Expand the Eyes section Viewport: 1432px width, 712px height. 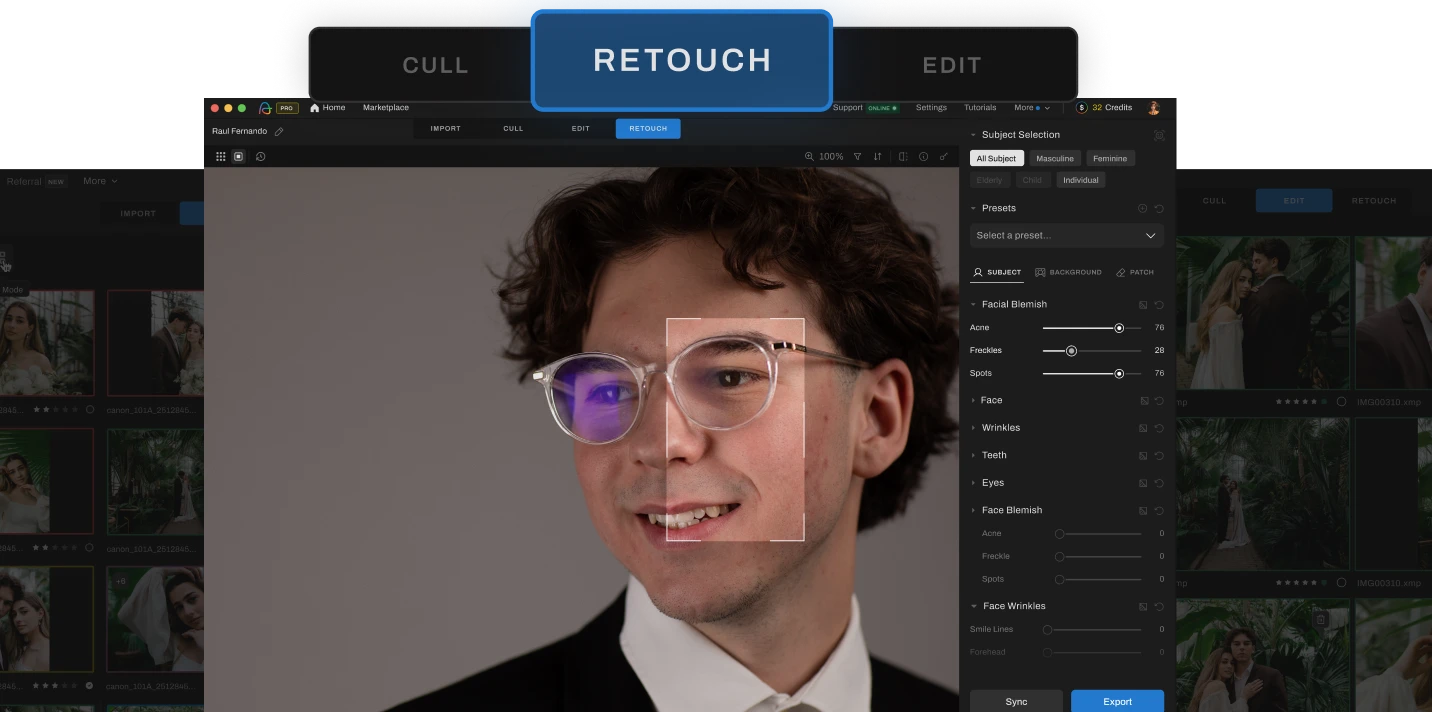(973, 483)
